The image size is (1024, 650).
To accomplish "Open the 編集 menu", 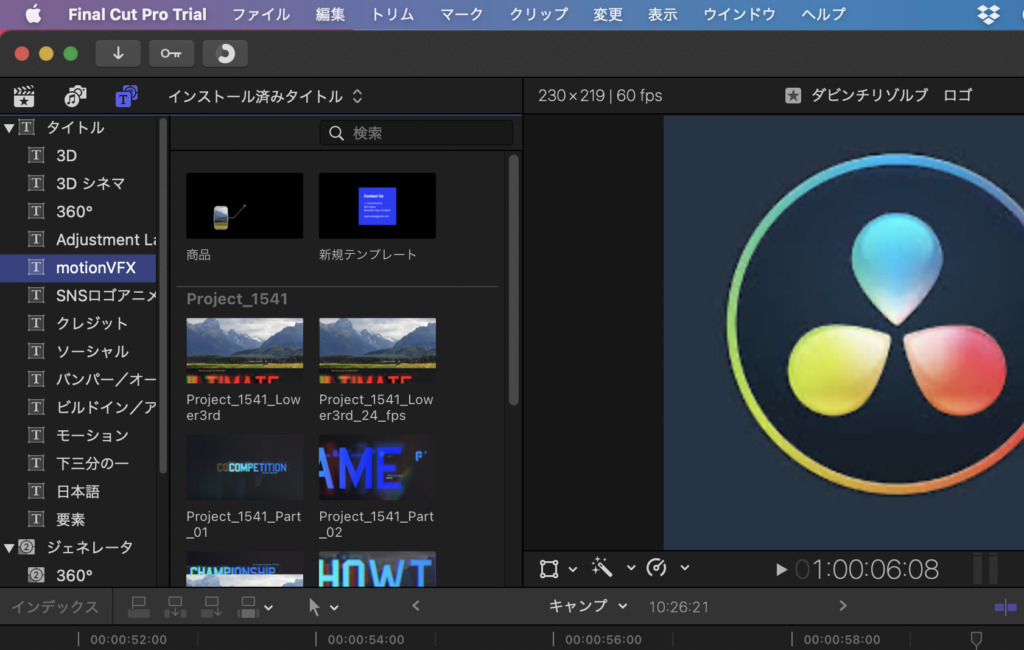I will click(x=330, y=14).
